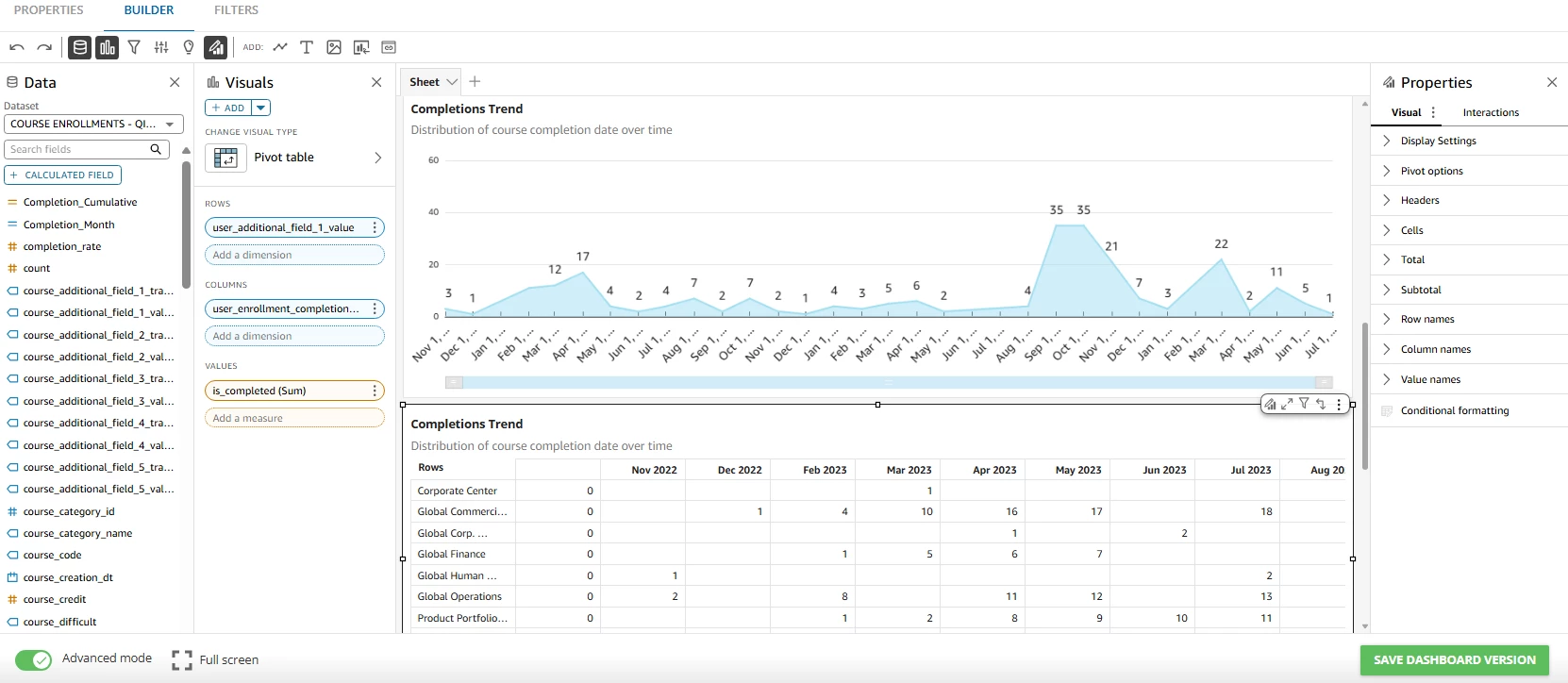
Task: Toggle Advanced mode switch off
Action: click(34, 660)
